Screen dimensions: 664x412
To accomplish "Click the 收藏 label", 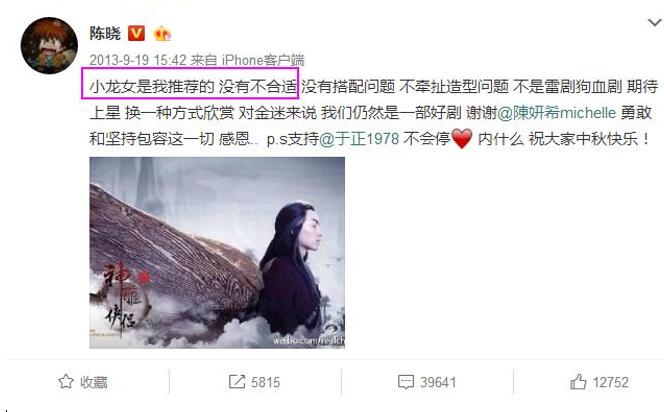I will (x=94, y=382).
